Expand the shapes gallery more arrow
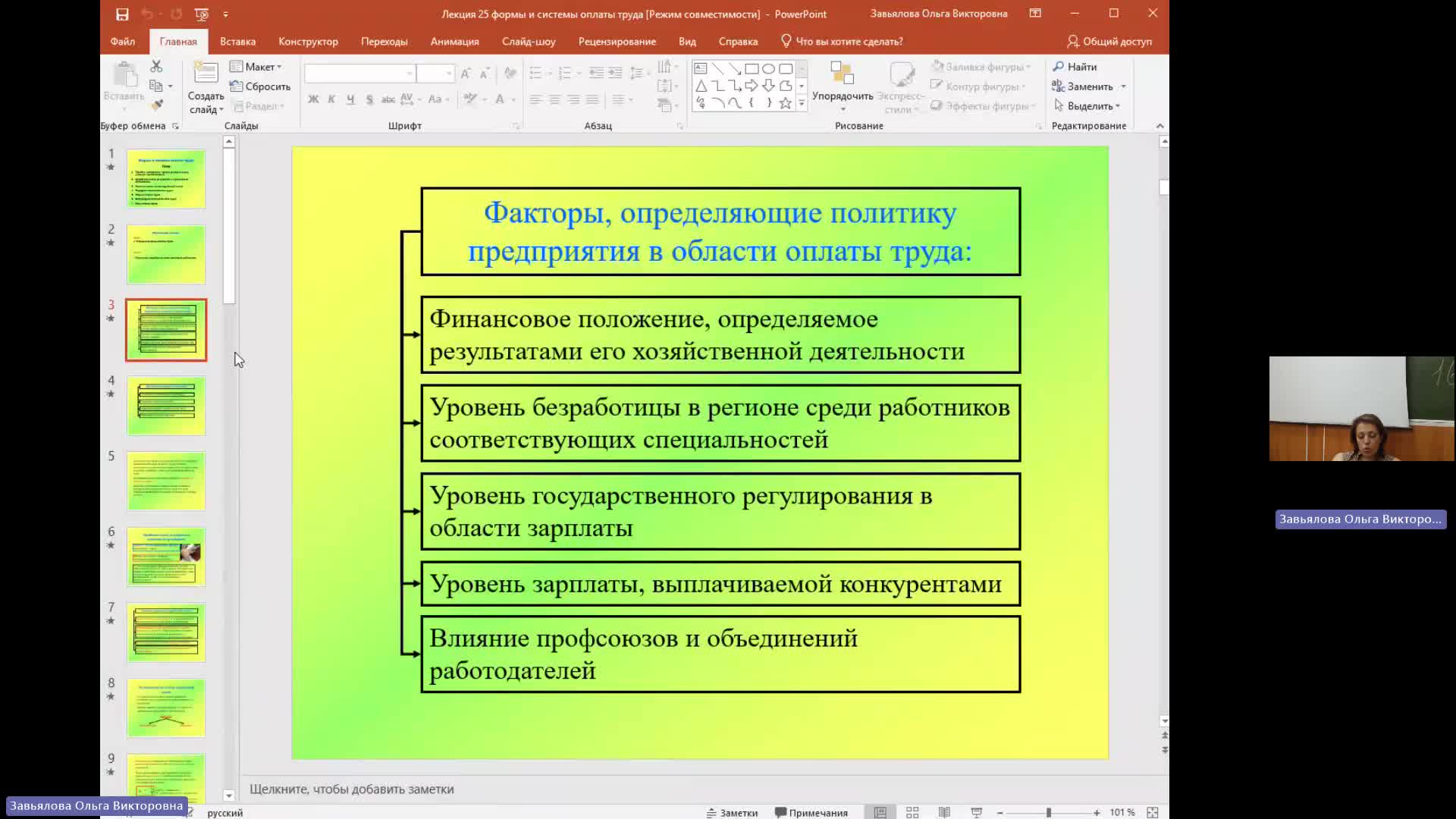 801,103
